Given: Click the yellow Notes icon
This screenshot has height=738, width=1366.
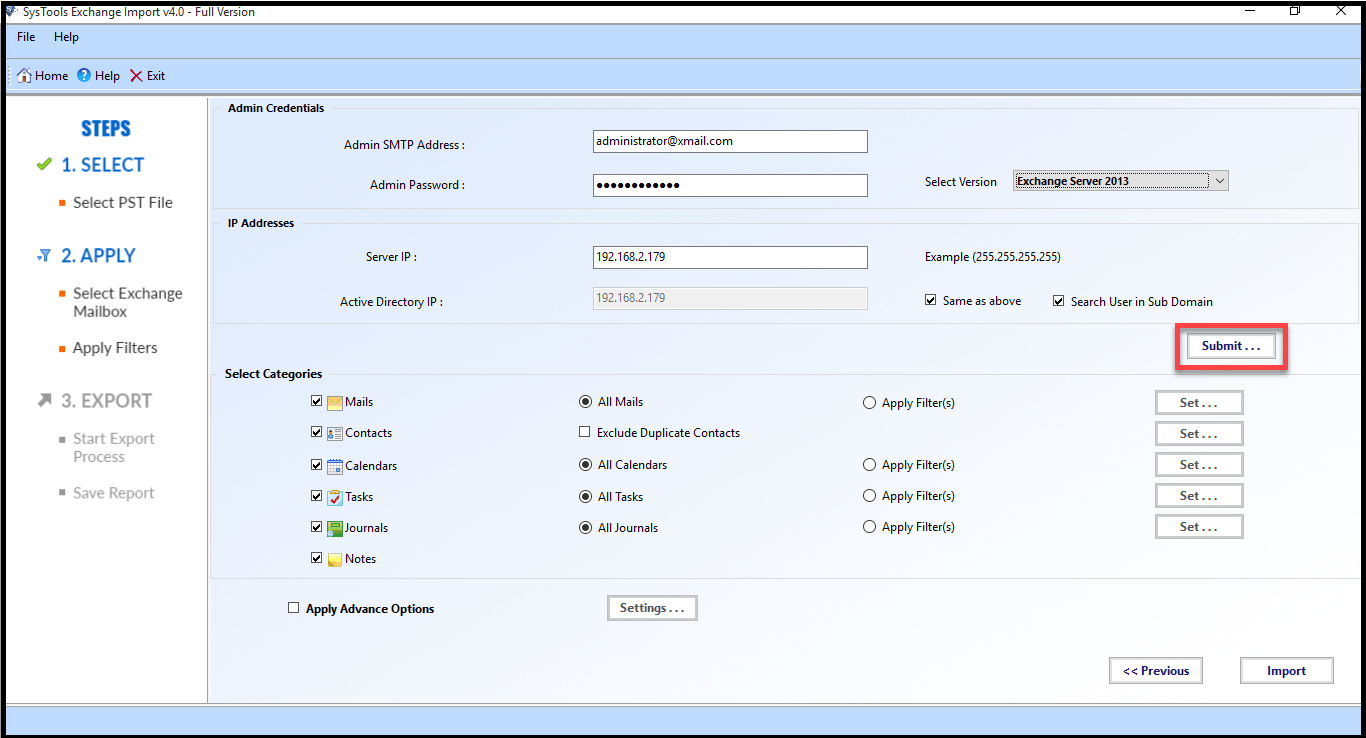Looking at the screenshot, I should pyautogui.click(x=335, y=560).
